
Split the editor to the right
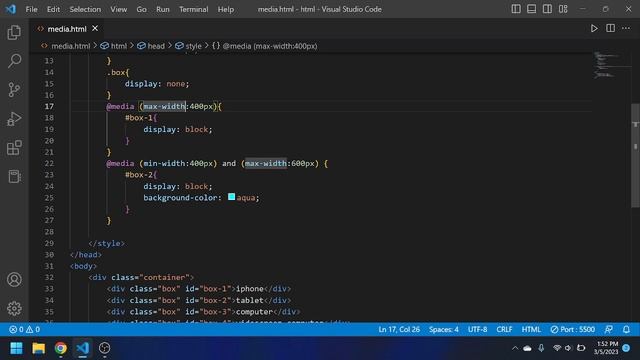pos(610,28)
